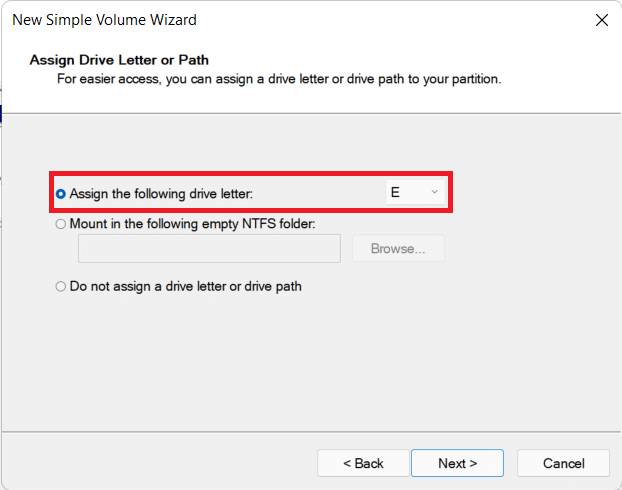This screenshot has height=490, width=622.
Task: Click the selected letter E in the combo
Action: click(396, 192)
